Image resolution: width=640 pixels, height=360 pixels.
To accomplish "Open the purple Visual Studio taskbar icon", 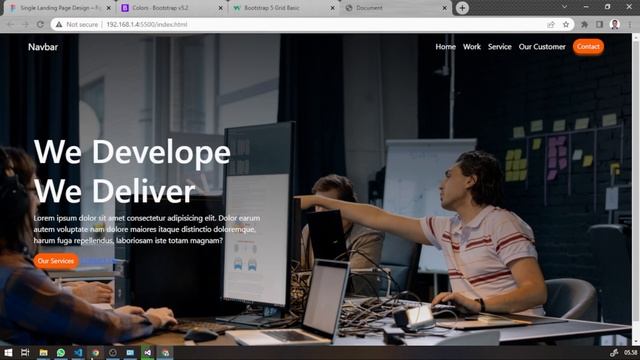I will 148,353.
